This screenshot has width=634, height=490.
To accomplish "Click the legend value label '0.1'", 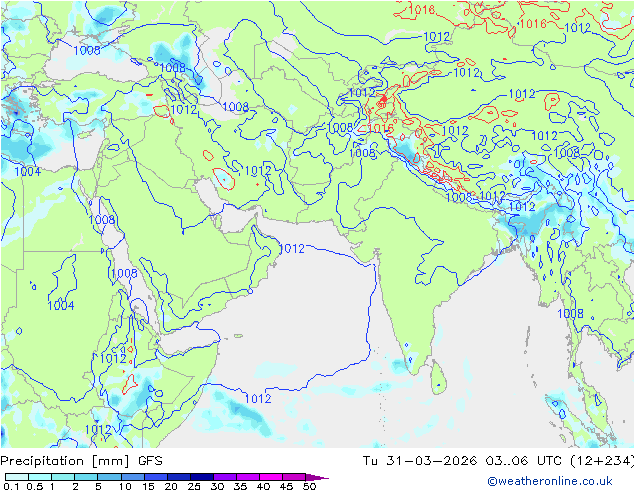I will pos(11,486).
